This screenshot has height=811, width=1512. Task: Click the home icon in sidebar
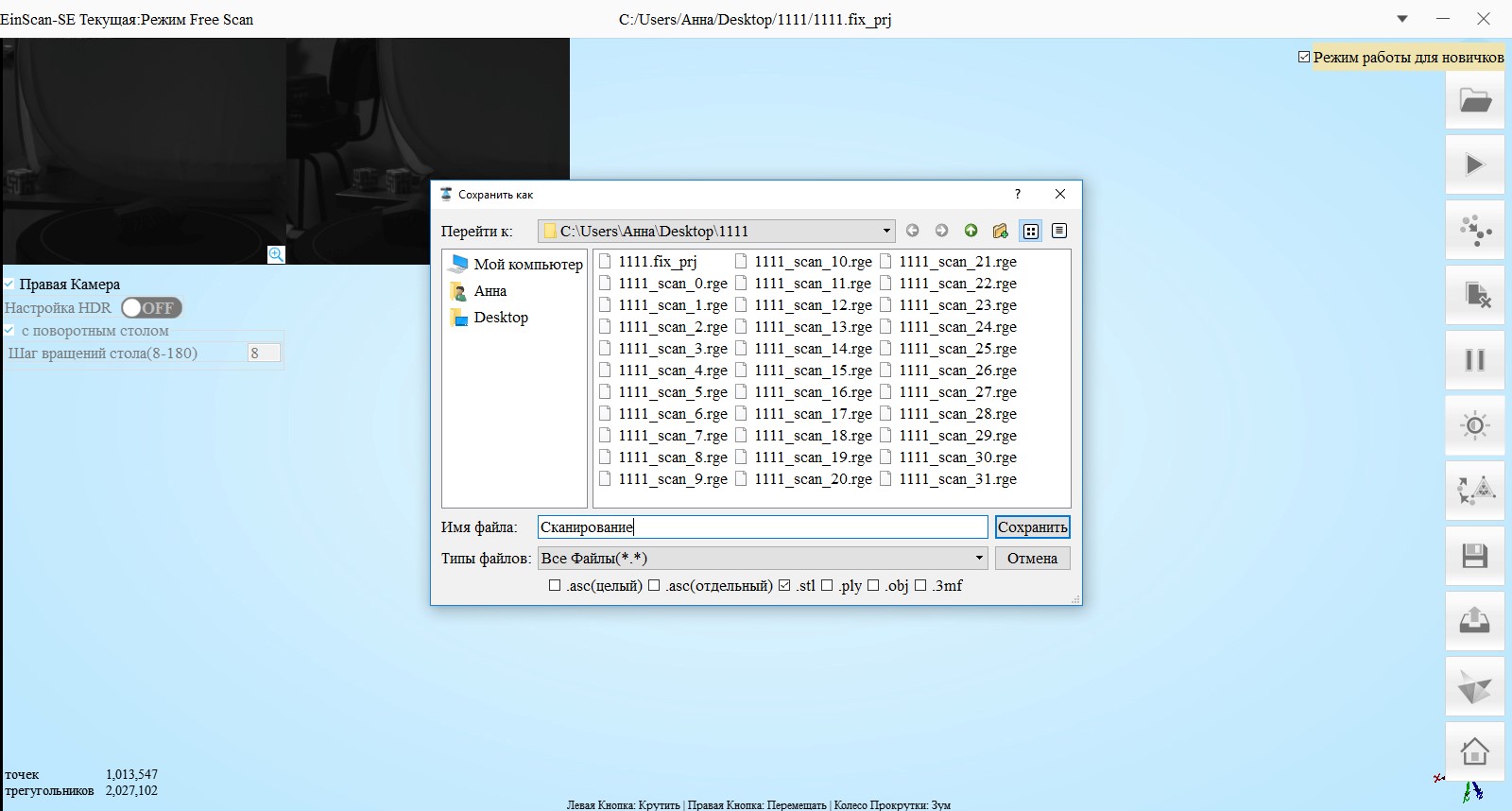pyautogui.click(x=1474, y=752)
